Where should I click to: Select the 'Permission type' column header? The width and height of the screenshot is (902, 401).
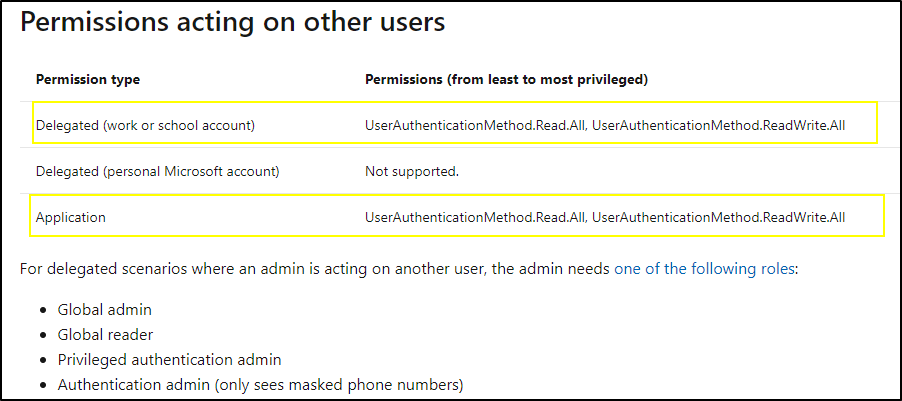[88, 79]
